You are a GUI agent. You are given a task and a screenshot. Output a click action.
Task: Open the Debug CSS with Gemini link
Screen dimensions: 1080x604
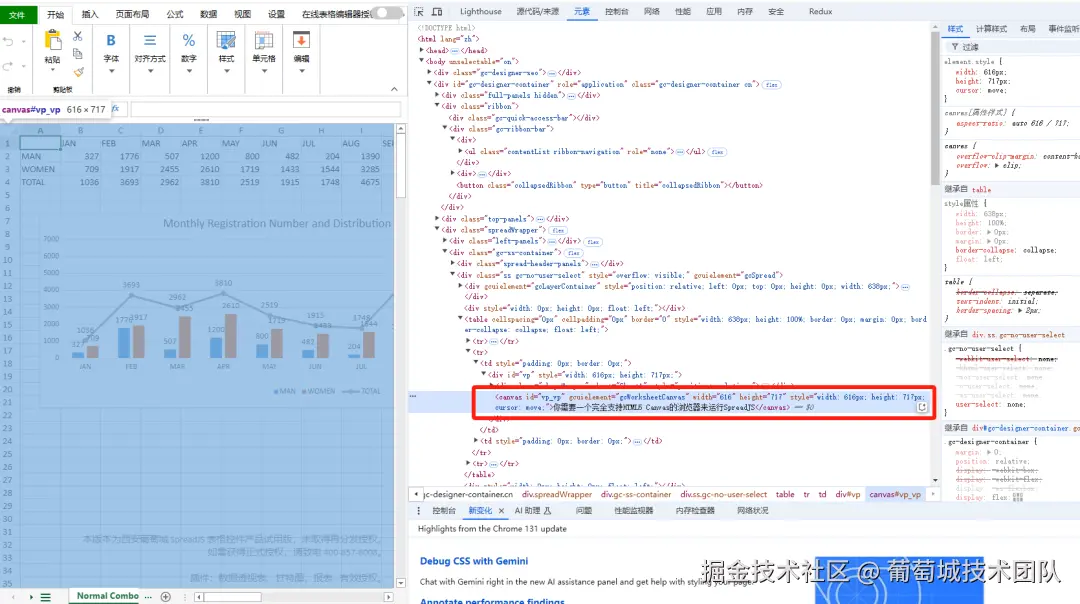(474, 561)
